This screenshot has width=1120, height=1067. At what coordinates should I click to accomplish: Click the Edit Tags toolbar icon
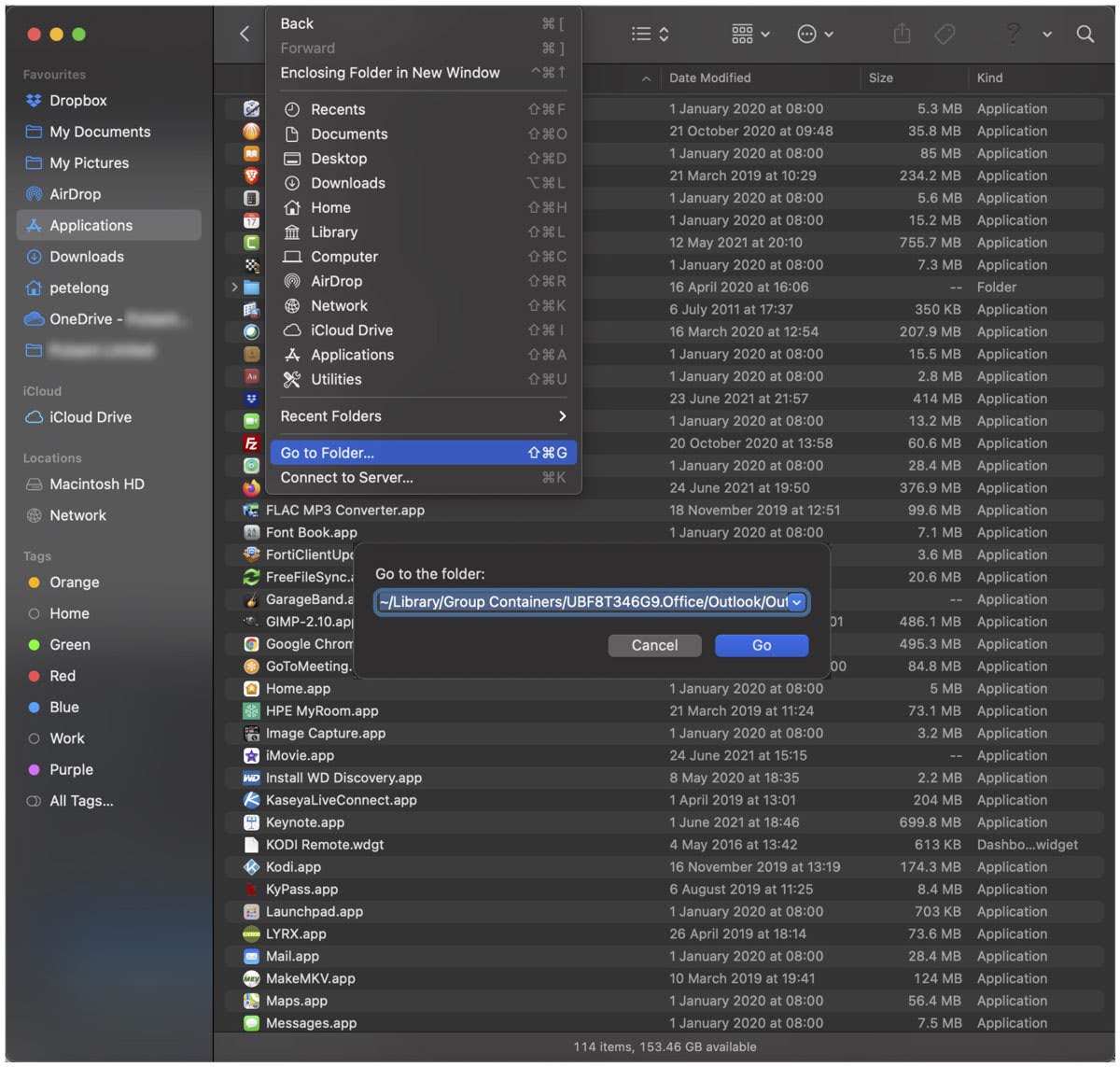click(x=945, y=35)
